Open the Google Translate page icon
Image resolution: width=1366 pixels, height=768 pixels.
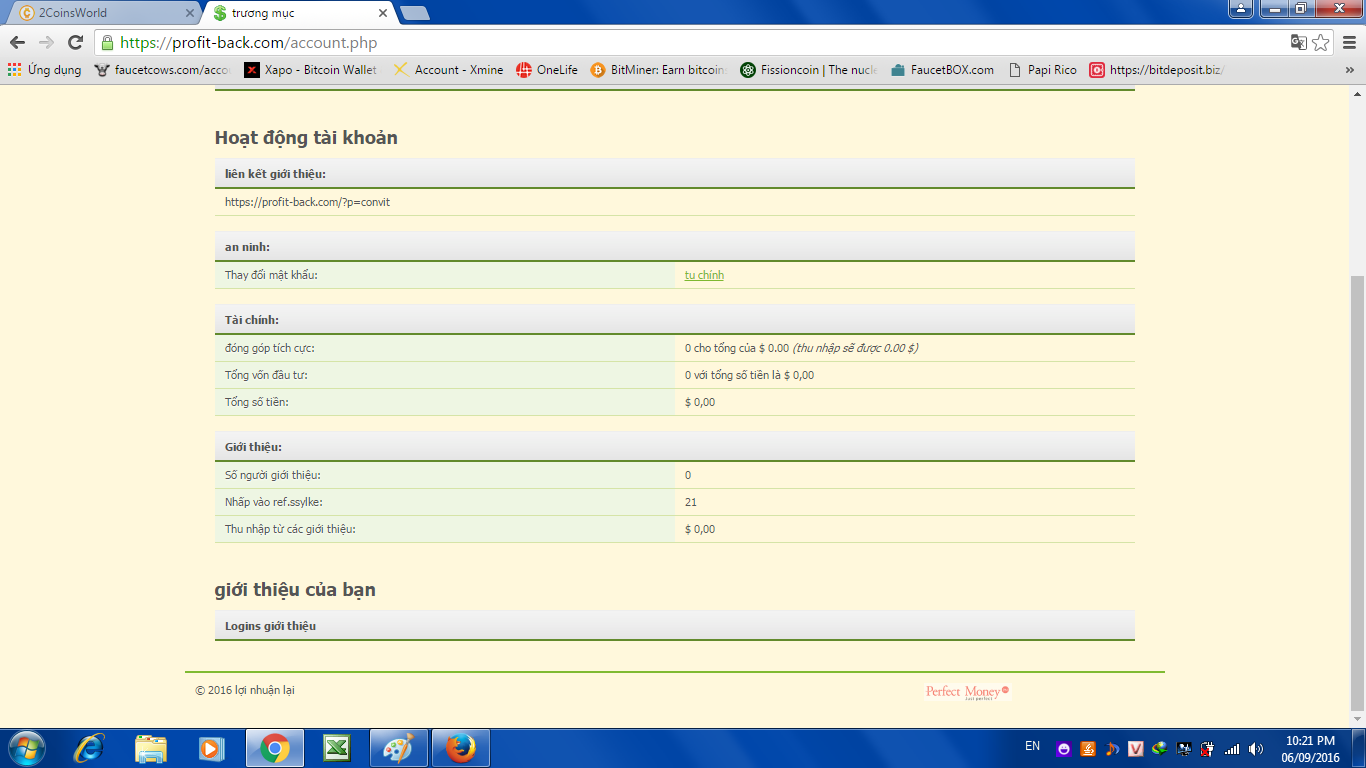coord(1299,43)
